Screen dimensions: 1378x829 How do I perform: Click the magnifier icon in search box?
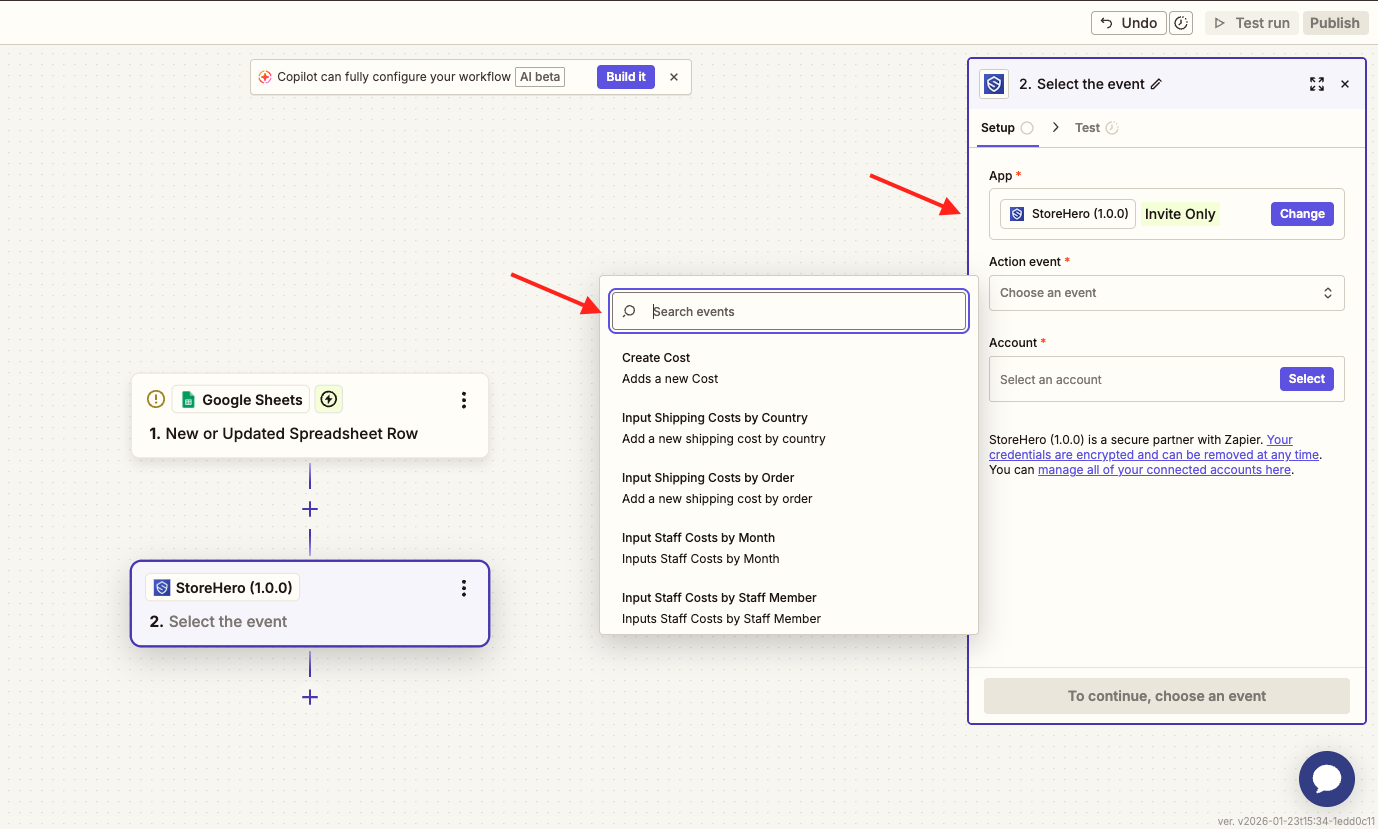pyautogui.click(x=629, y=312)
